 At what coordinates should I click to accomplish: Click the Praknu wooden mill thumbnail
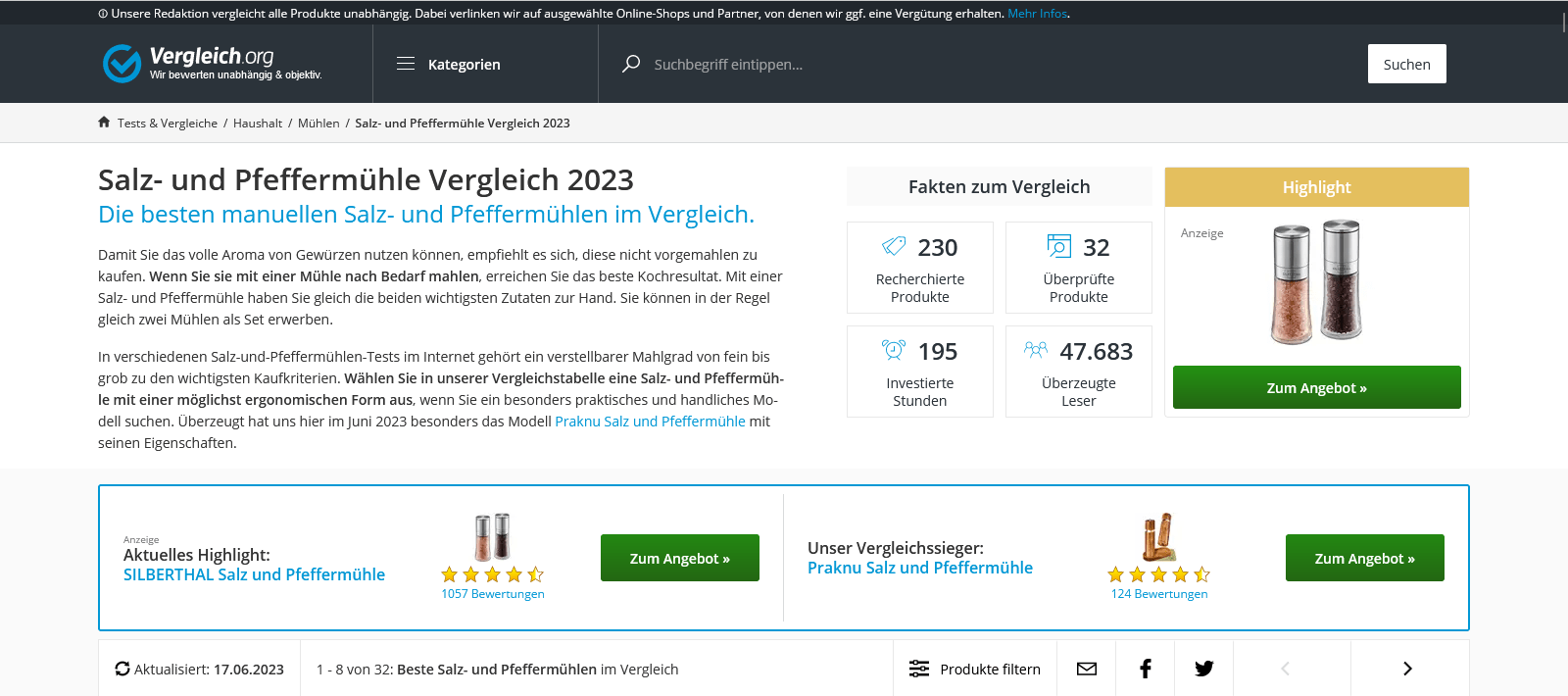tap(1159, 536)
